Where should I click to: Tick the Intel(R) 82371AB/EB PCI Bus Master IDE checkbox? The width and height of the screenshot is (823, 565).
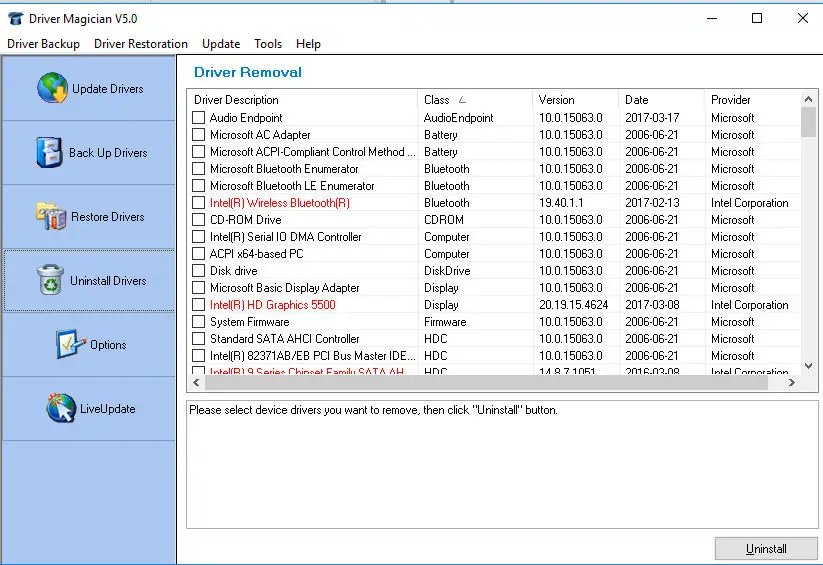pos(198,355)
